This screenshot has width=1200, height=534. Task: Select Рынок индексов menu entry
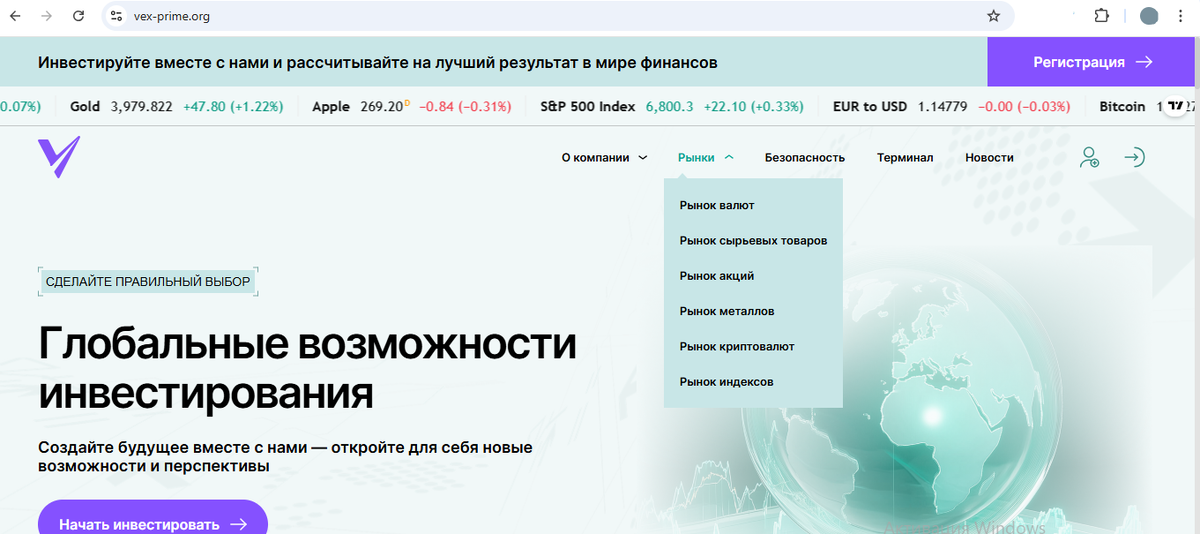click(x=726, y=381)
